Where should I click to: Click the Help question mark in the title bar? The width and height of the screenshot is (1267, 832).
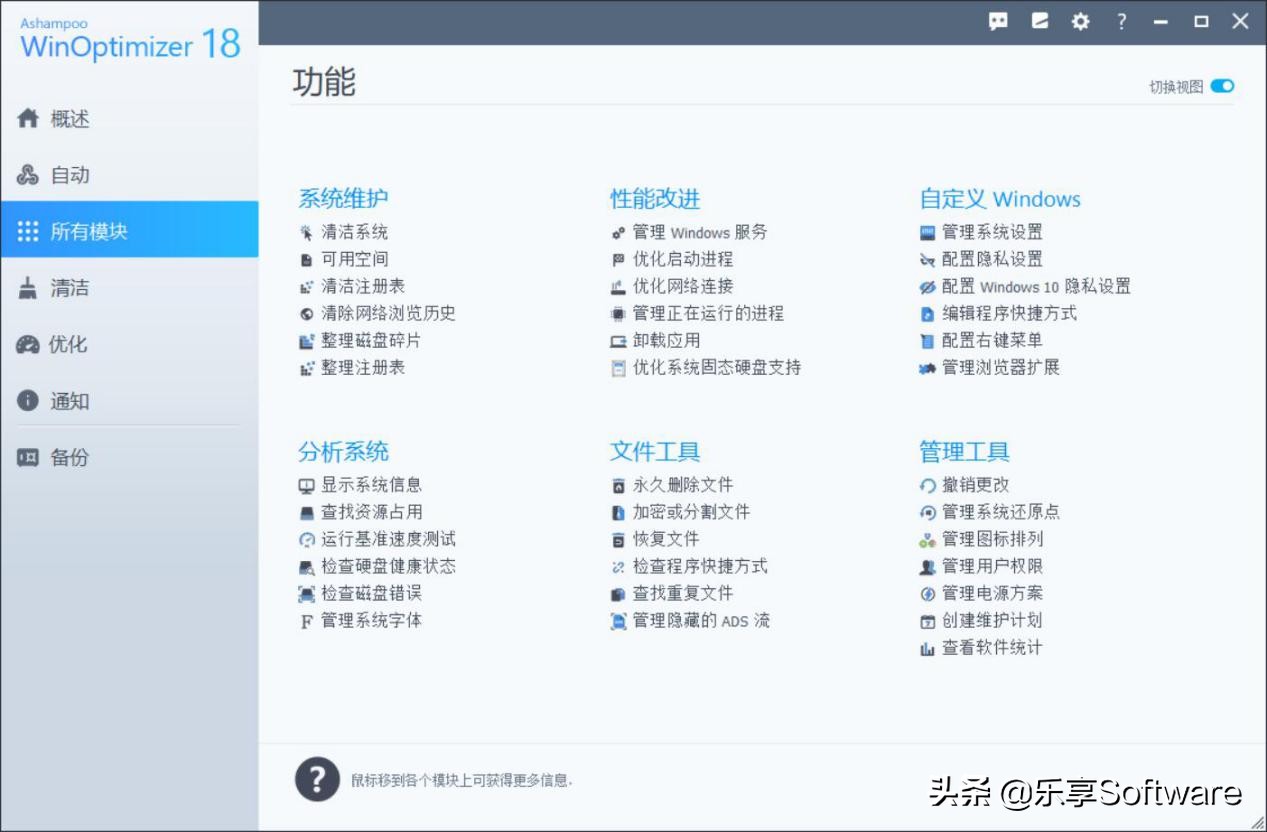pyautogui.click(x=1121, y=20)
